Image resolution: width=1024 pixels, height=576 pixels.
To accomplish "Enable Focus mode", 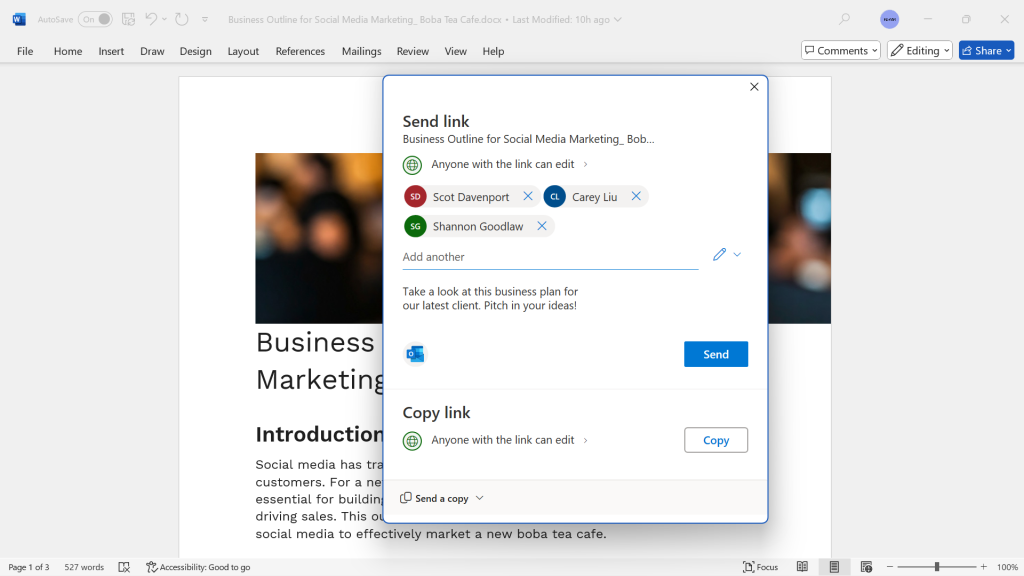I will (x=761, y=567).
